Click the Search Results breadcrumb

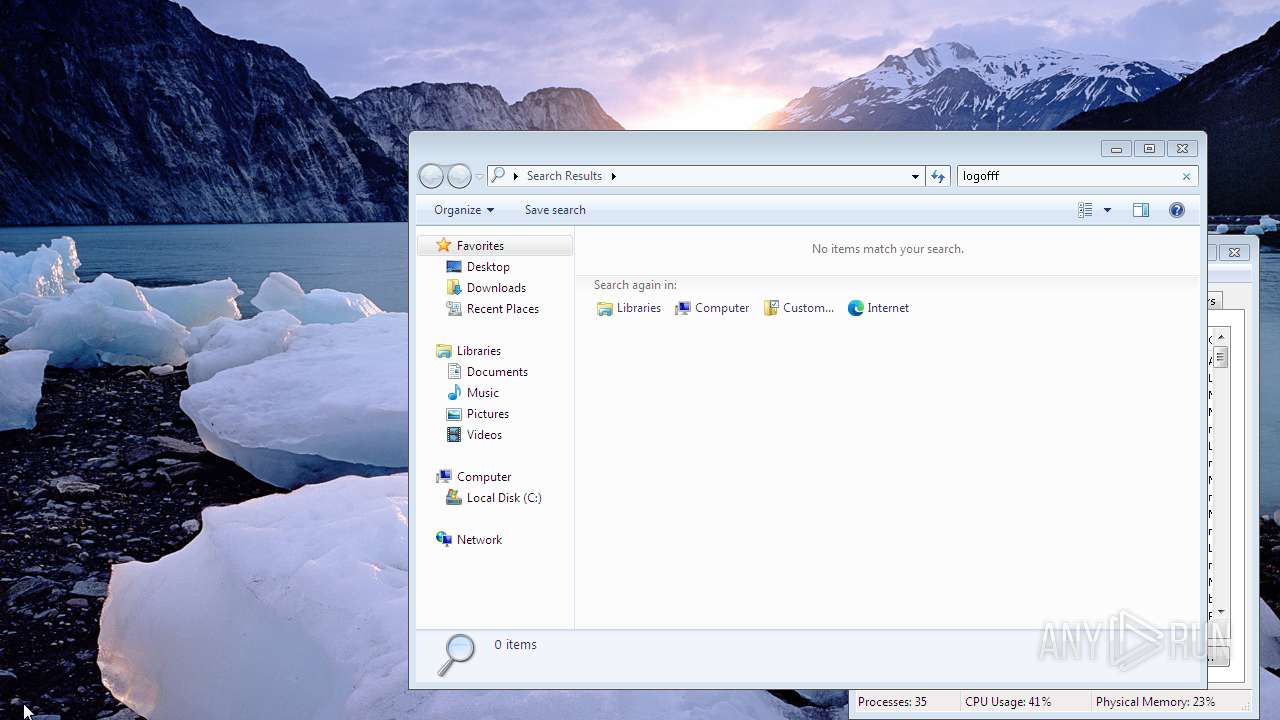coord(564,176)
